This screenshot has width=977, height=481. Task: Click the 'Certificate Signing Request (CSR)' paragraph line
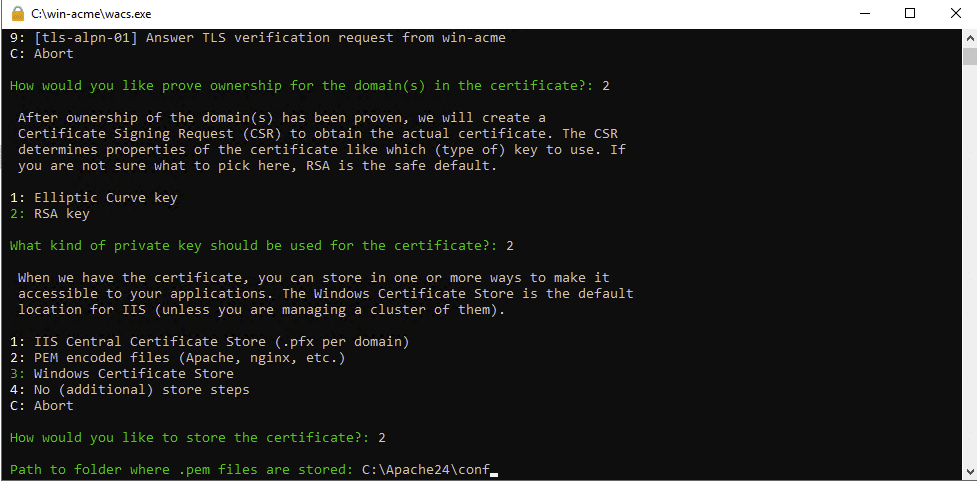tap(318, 133)
